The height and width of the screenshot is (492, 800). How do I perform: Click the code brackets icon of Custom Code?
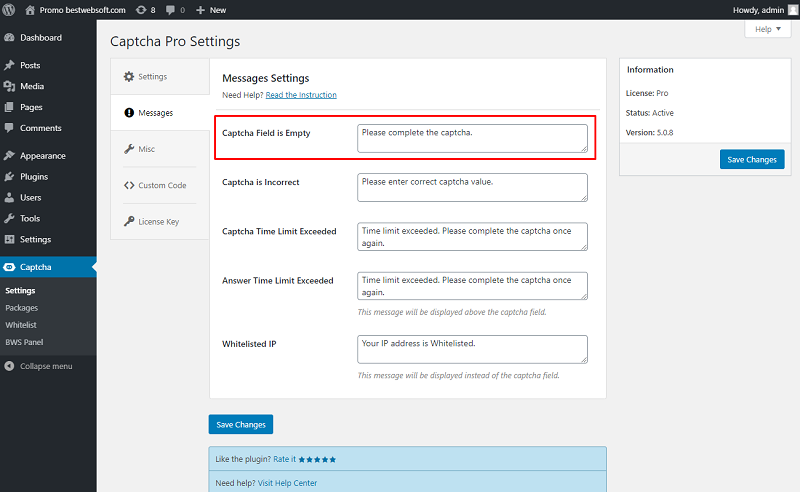129,185
